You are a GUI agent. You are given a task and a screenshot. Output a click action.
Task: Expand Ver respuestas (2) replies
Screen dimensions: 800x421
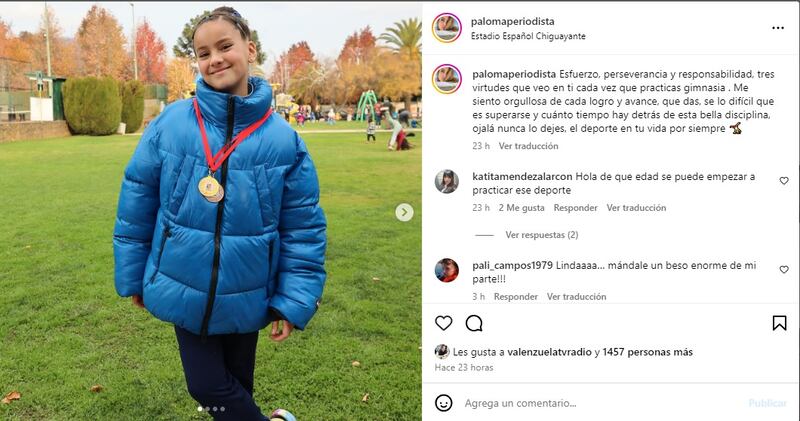point(541,235)
